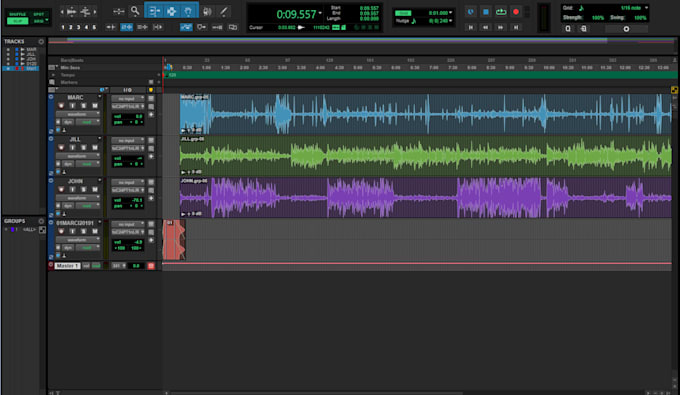Select Grid edit mode
Image resolution: width=680 pixels, height=395 pixels.
[38, 21]
